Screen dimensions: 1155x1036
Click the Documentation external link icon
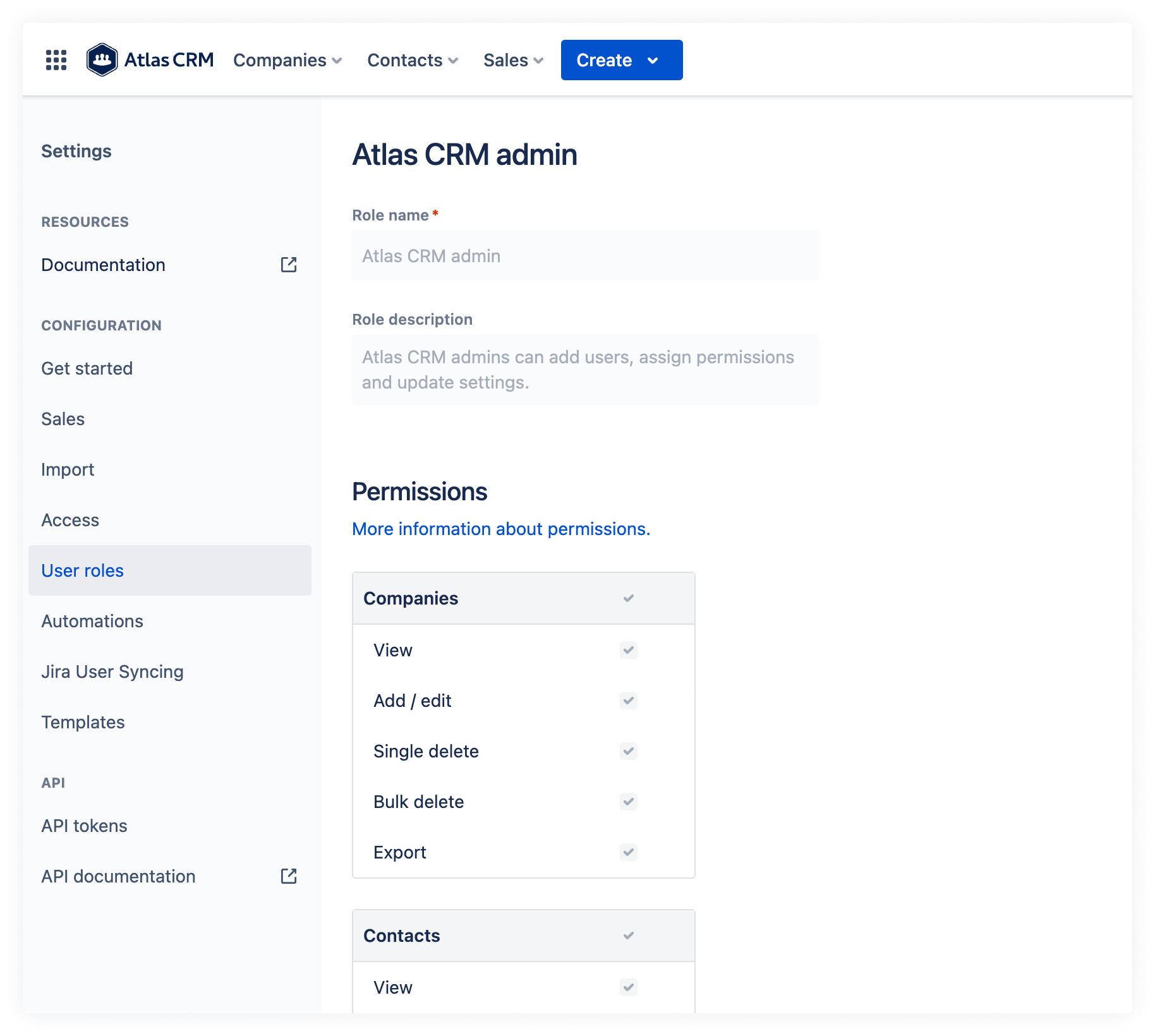[x=289, y=265]
